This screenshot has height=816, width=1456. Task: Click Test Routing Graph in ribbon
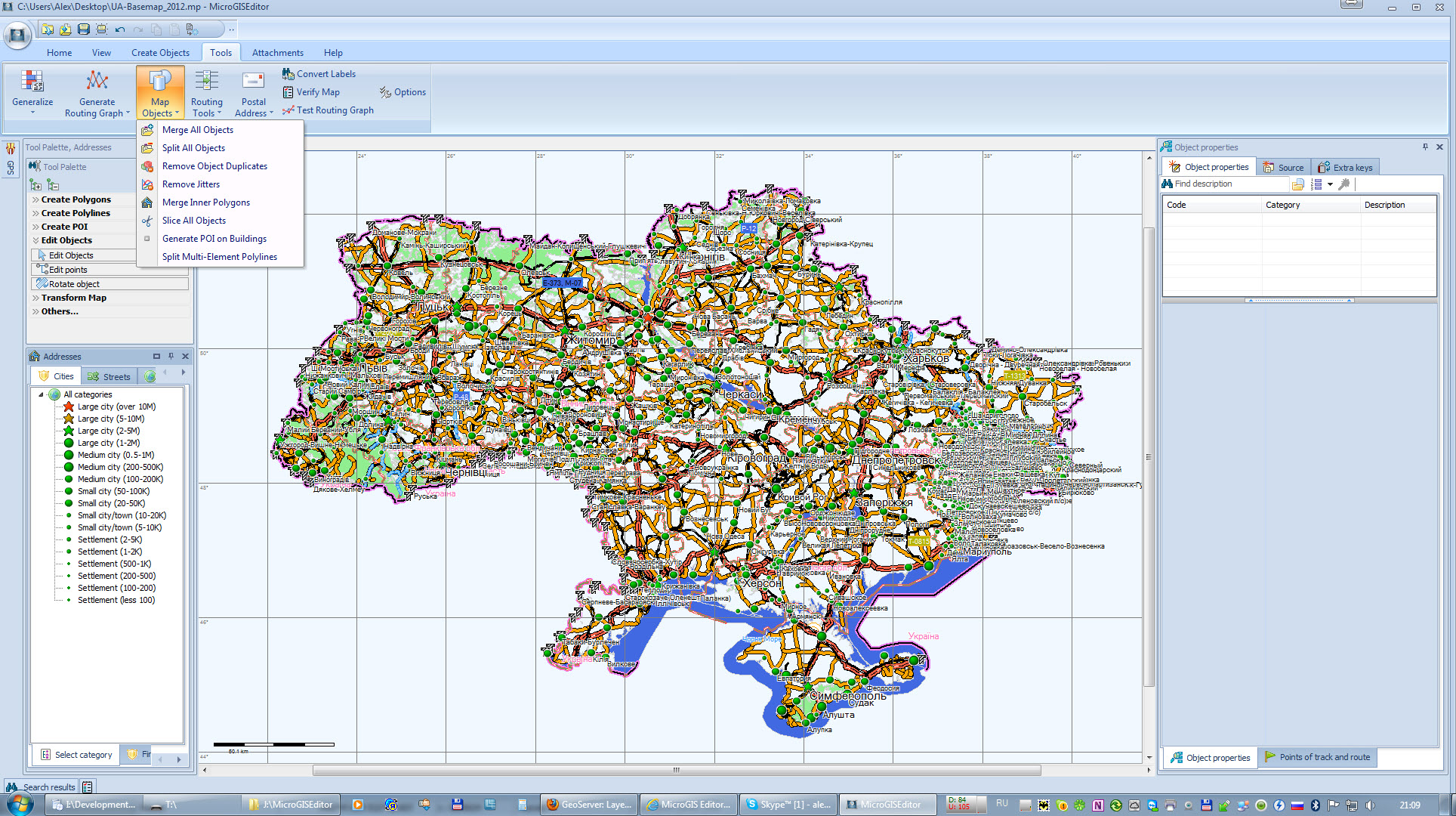(335, 110)
